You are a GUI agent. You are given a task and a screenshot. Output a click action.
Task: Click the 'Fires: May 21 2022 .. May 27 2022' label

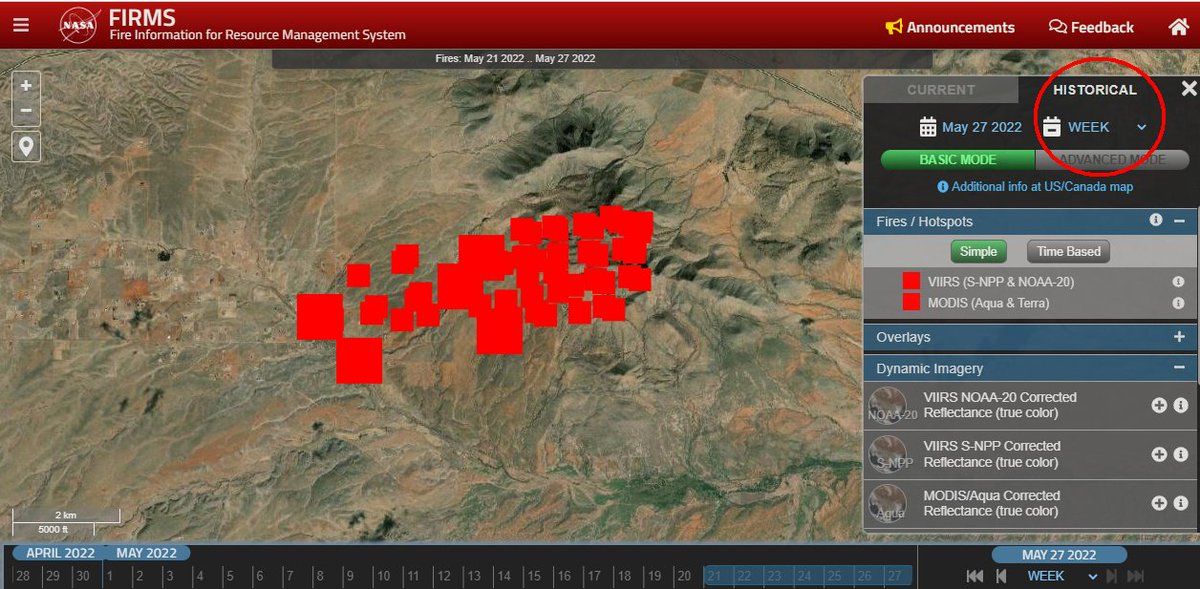tap(516, 58)
